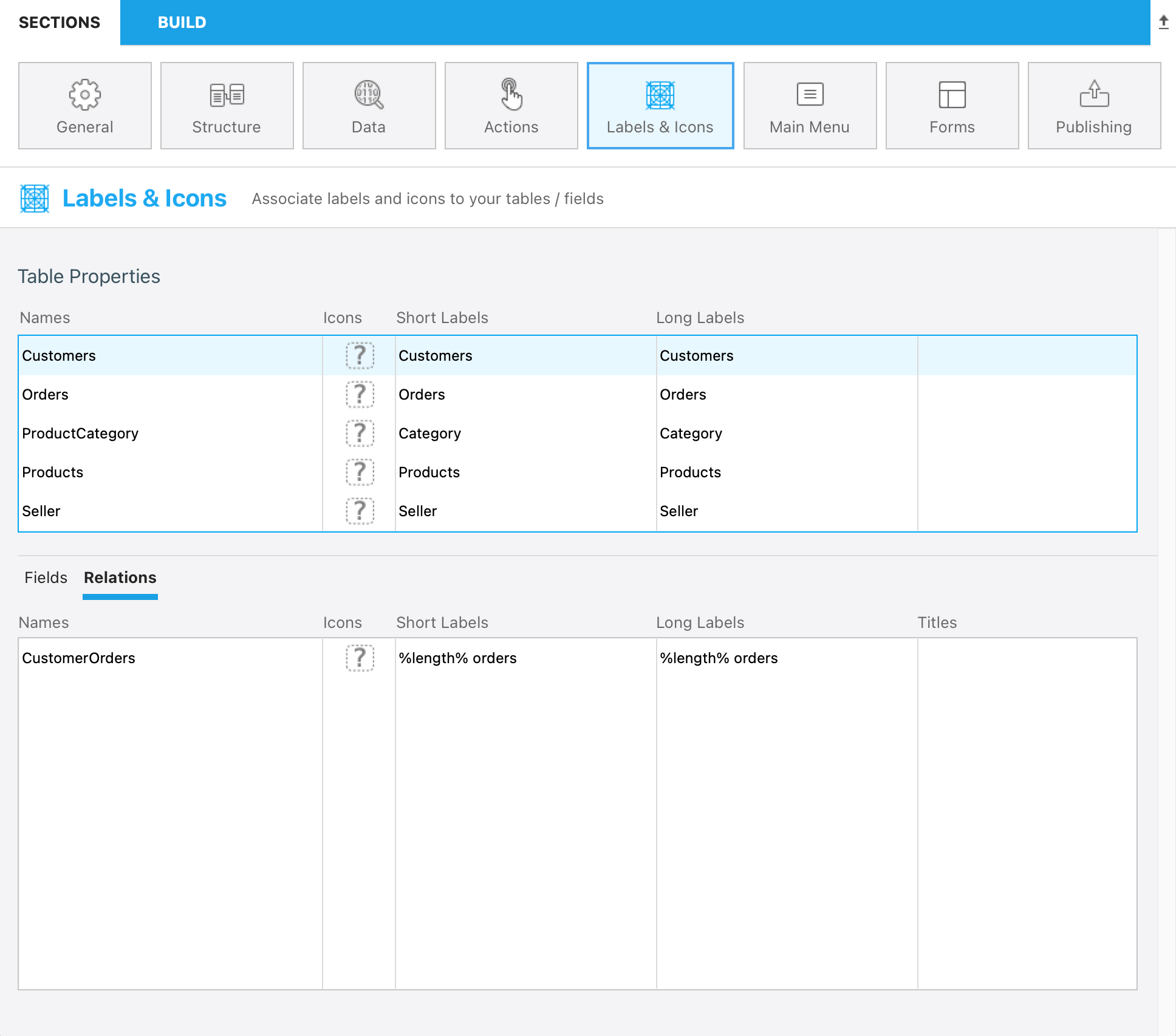Select the CustomerOrders relation name
The image size is (1176, 1036).
pos(170,658)
